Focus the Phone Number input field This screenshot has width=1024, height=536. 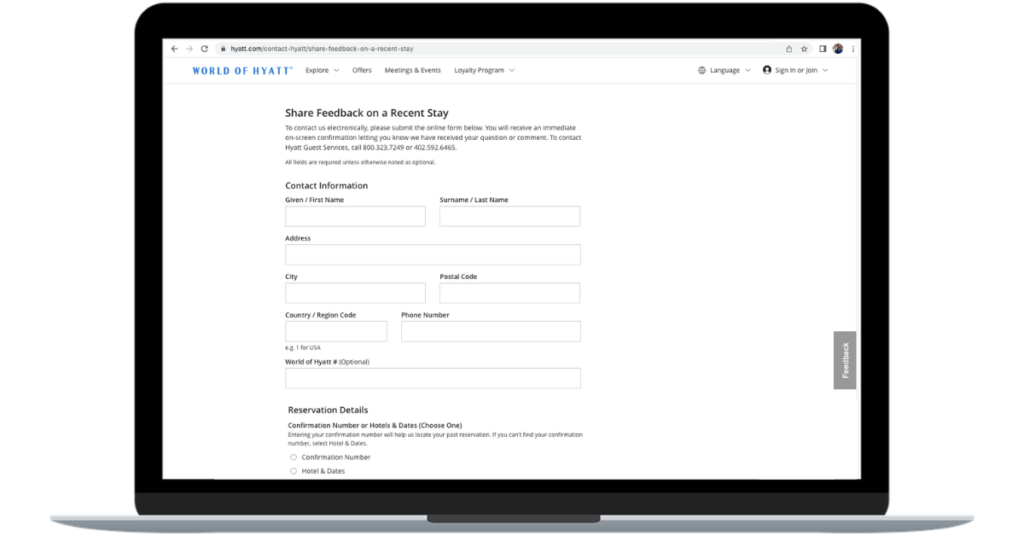coord(490,332)
